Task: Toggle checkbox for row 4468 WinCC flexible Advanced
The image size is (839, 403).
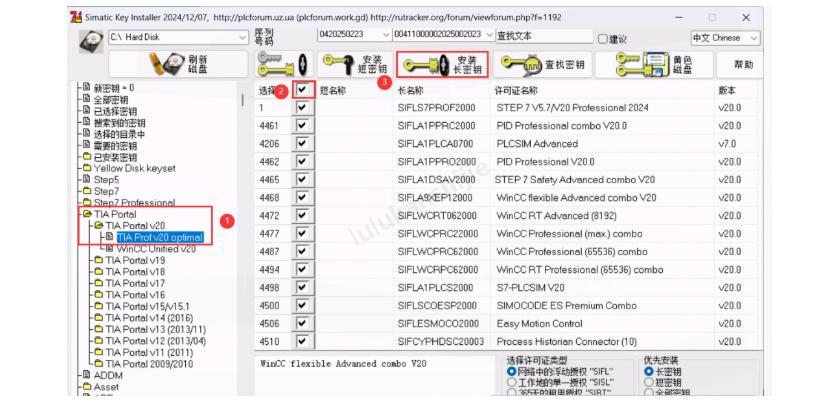Action: click(x=303, y=197)
